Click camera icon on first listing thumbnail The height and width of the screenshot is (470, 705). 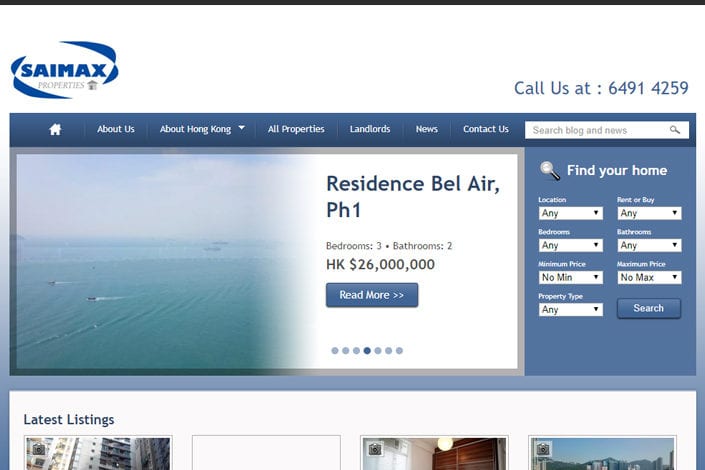coord(39,449)
